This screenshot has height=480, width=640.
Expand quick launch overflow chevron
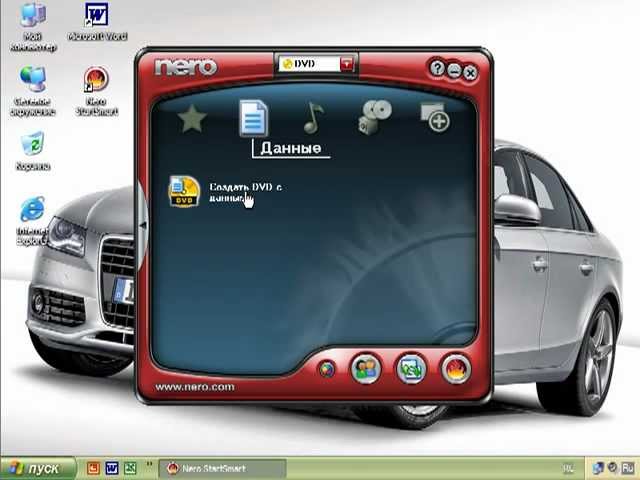pos(149,464)
